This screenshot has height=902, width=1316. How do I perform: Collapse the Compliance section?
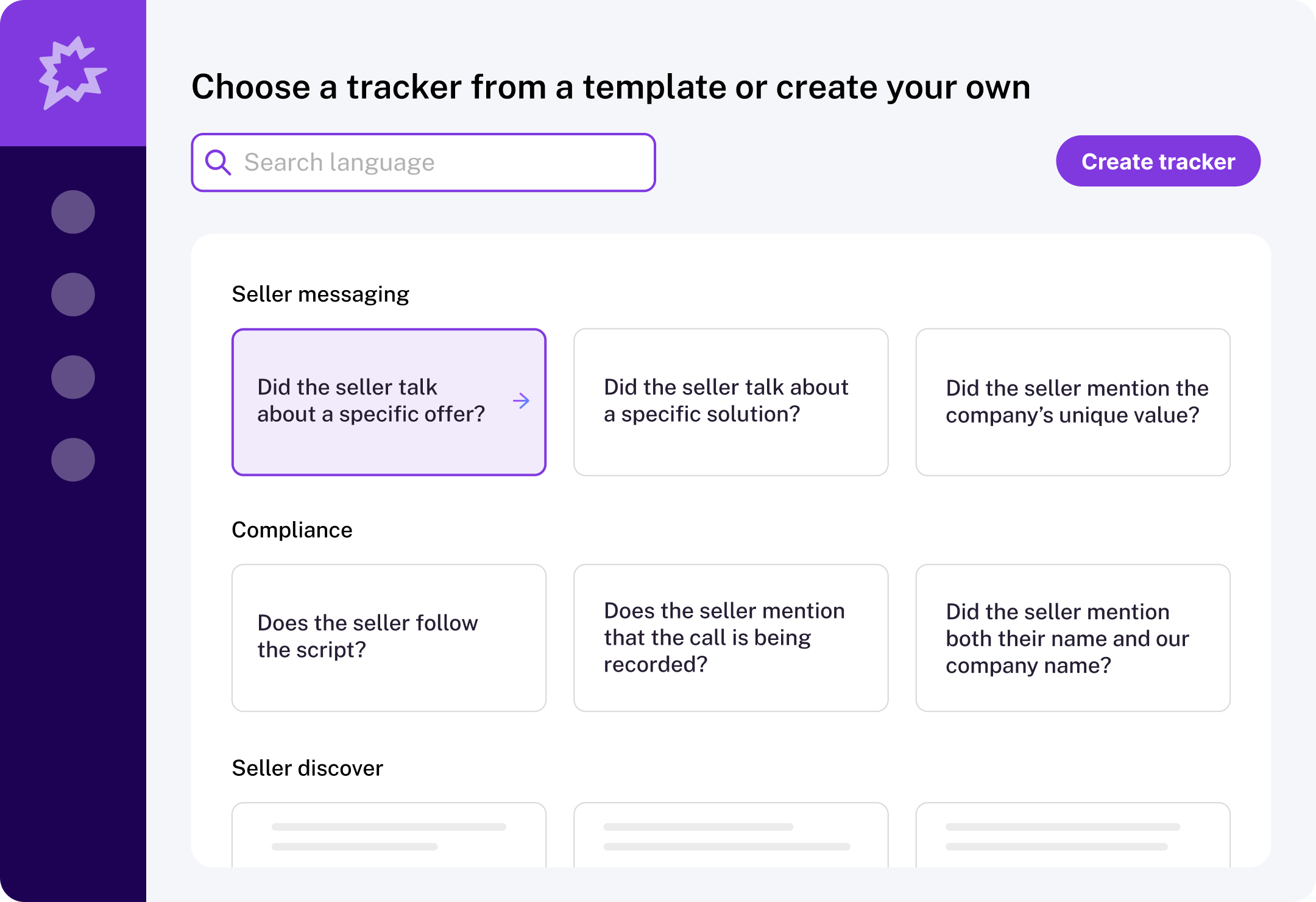point(291,530)
